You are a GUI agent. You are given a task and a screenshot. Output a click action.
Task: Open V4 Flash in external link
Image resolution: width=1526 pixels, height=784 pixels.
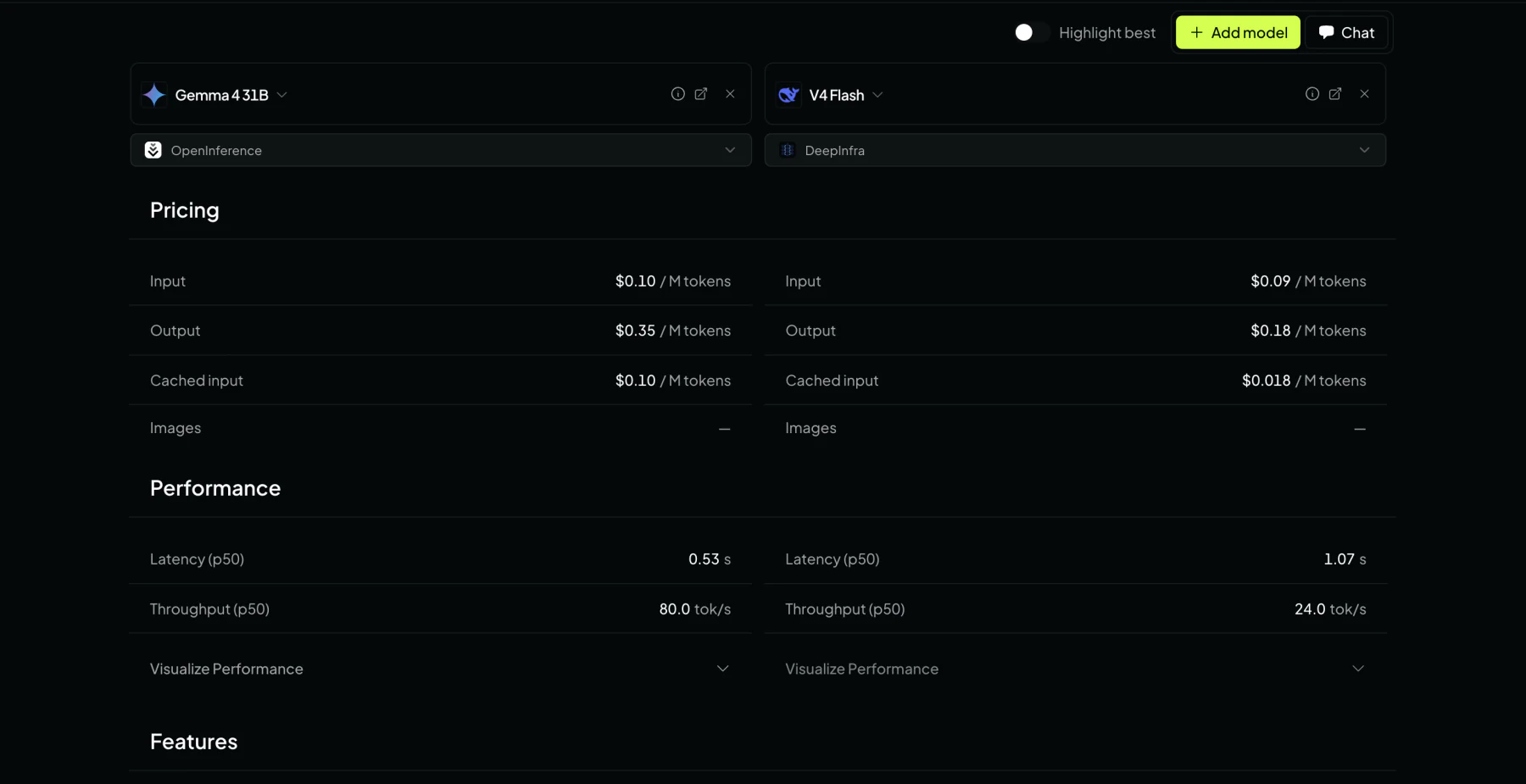1335,94
